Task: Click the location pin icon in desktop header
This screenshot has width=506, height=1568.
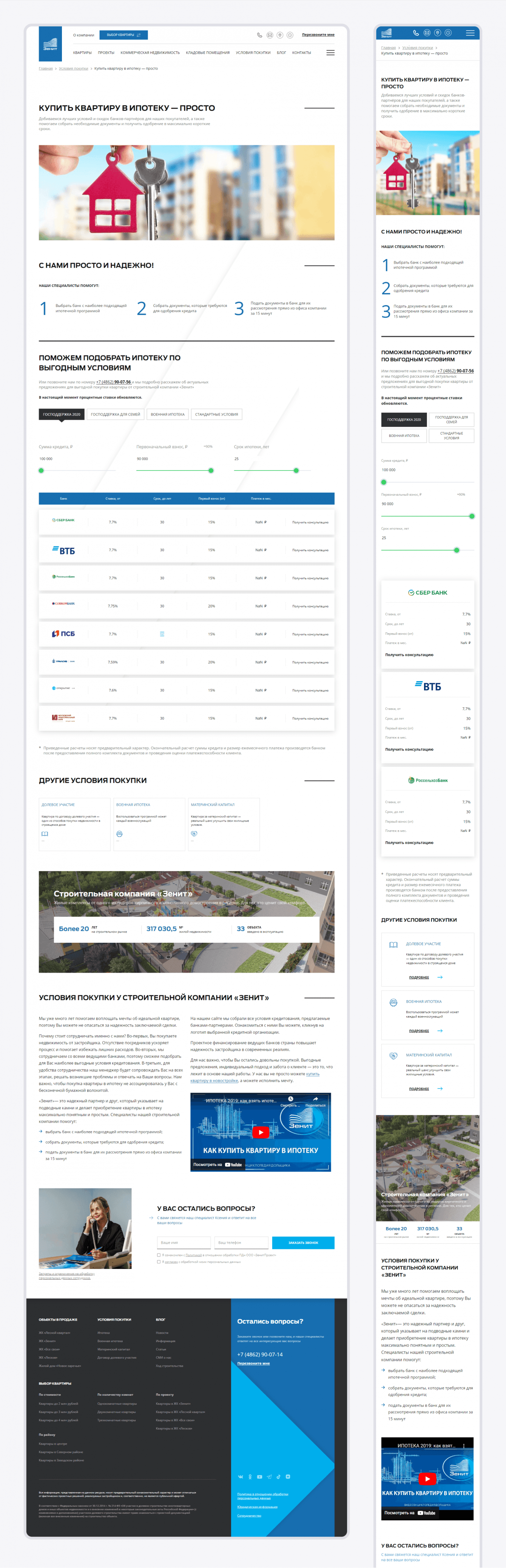Action: 279,35
